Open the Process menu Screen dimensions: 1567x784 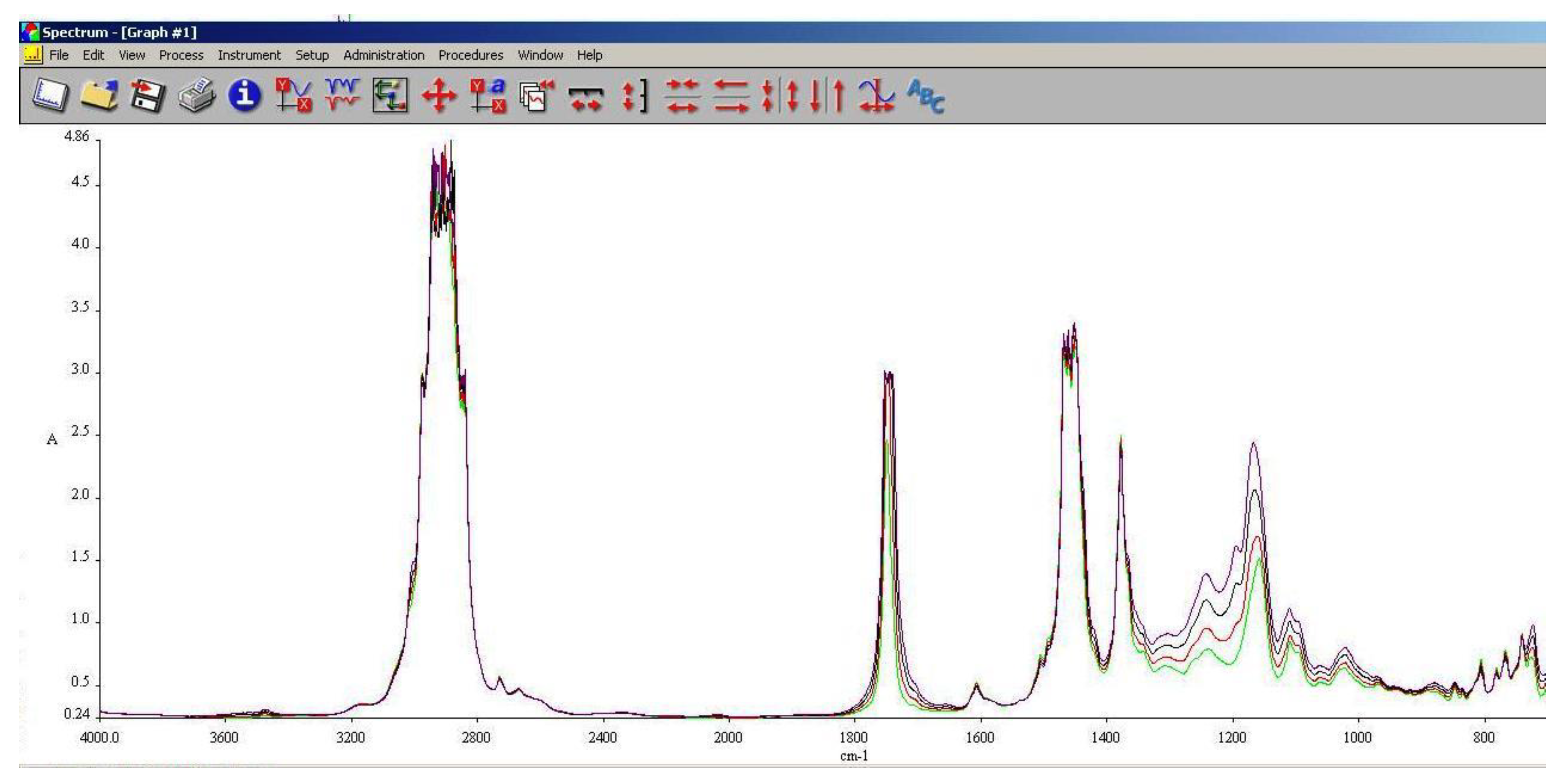tap(181, 55)
